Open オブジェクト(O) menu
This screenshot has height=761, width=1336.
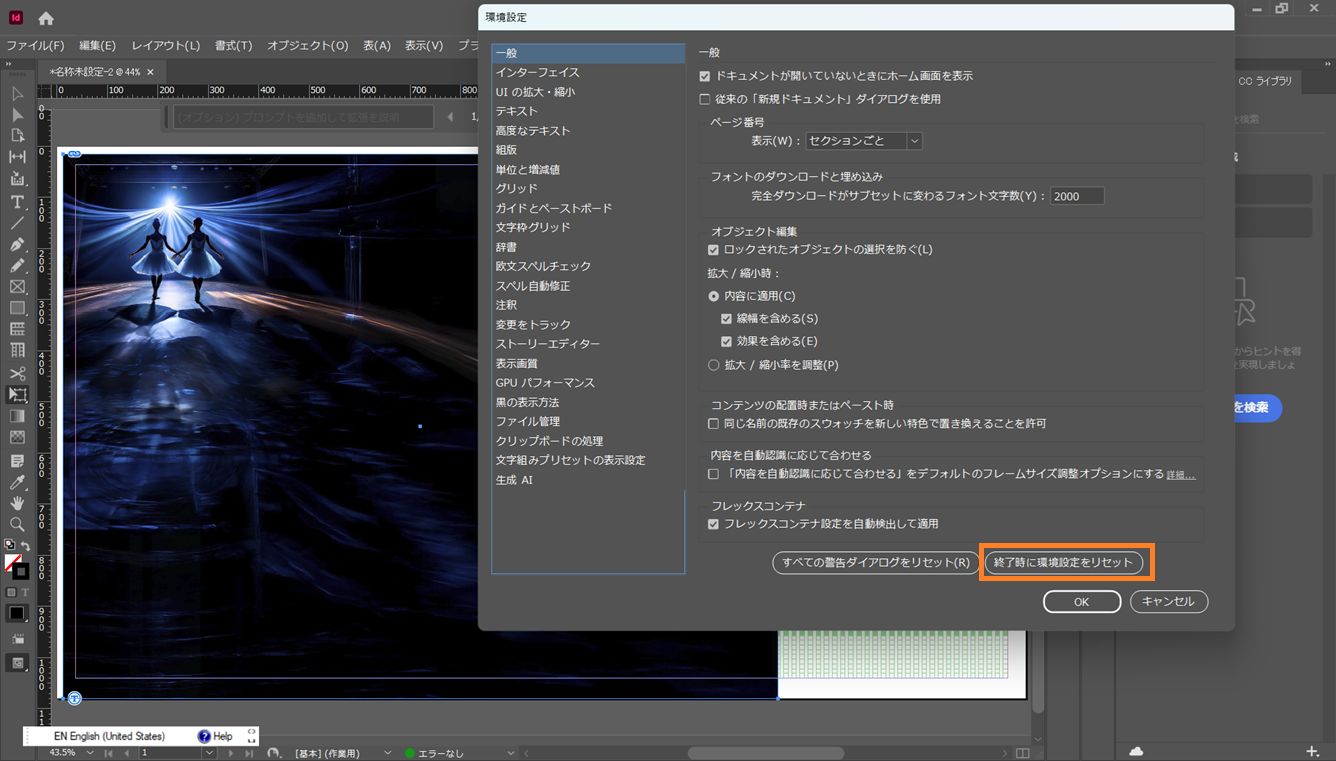click(307, 46)
